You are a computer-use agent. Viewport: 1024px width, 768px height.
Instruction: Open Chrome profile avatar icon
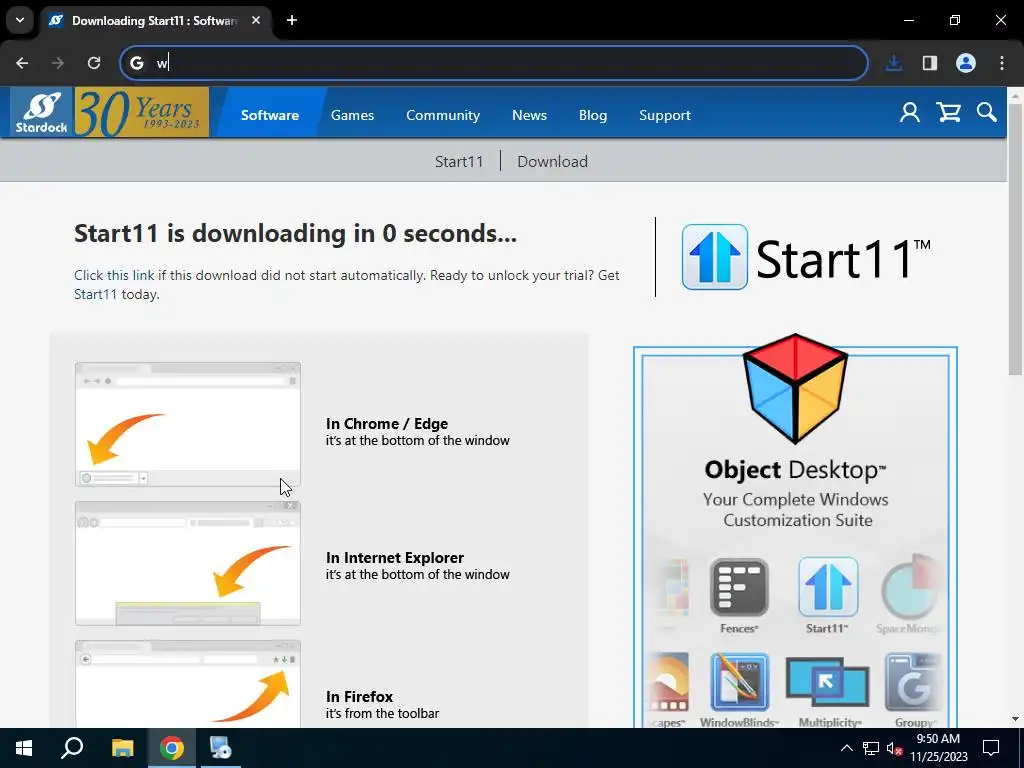[966, 63]
